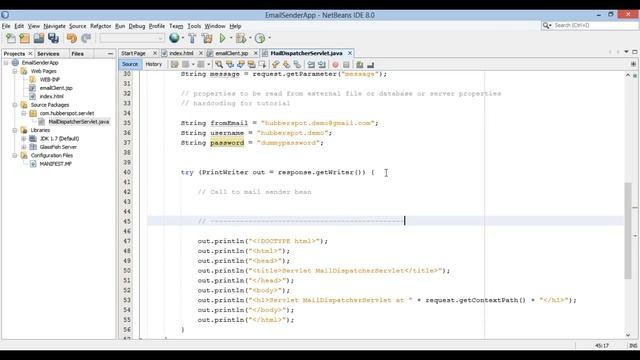The image size is (640, 360).
Task: Collapse the com.hubberspot.servlet package node
Action: pyautogui.click(x=24, y=113)
